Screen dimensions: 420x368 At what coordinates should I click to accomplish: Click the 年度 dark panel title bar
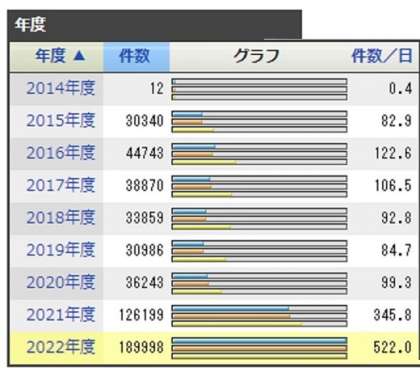point(155,25)
